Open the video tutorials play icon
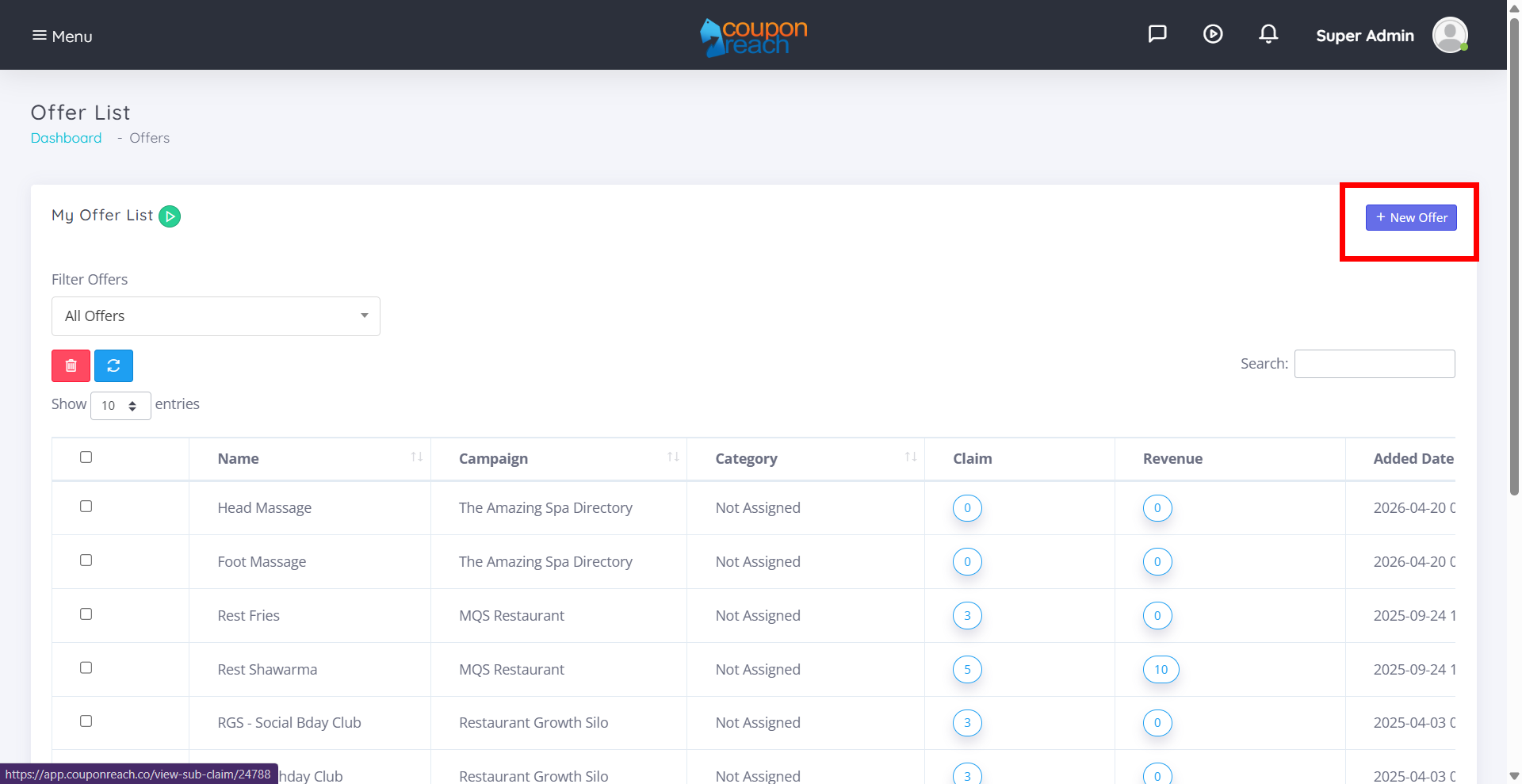Viewport: 1522px width, 784px height. (x=1213, y=34)
